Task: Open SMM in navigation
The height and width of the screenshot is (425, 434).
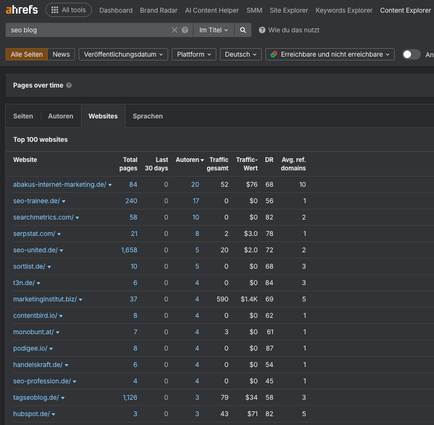Action: 254,10
